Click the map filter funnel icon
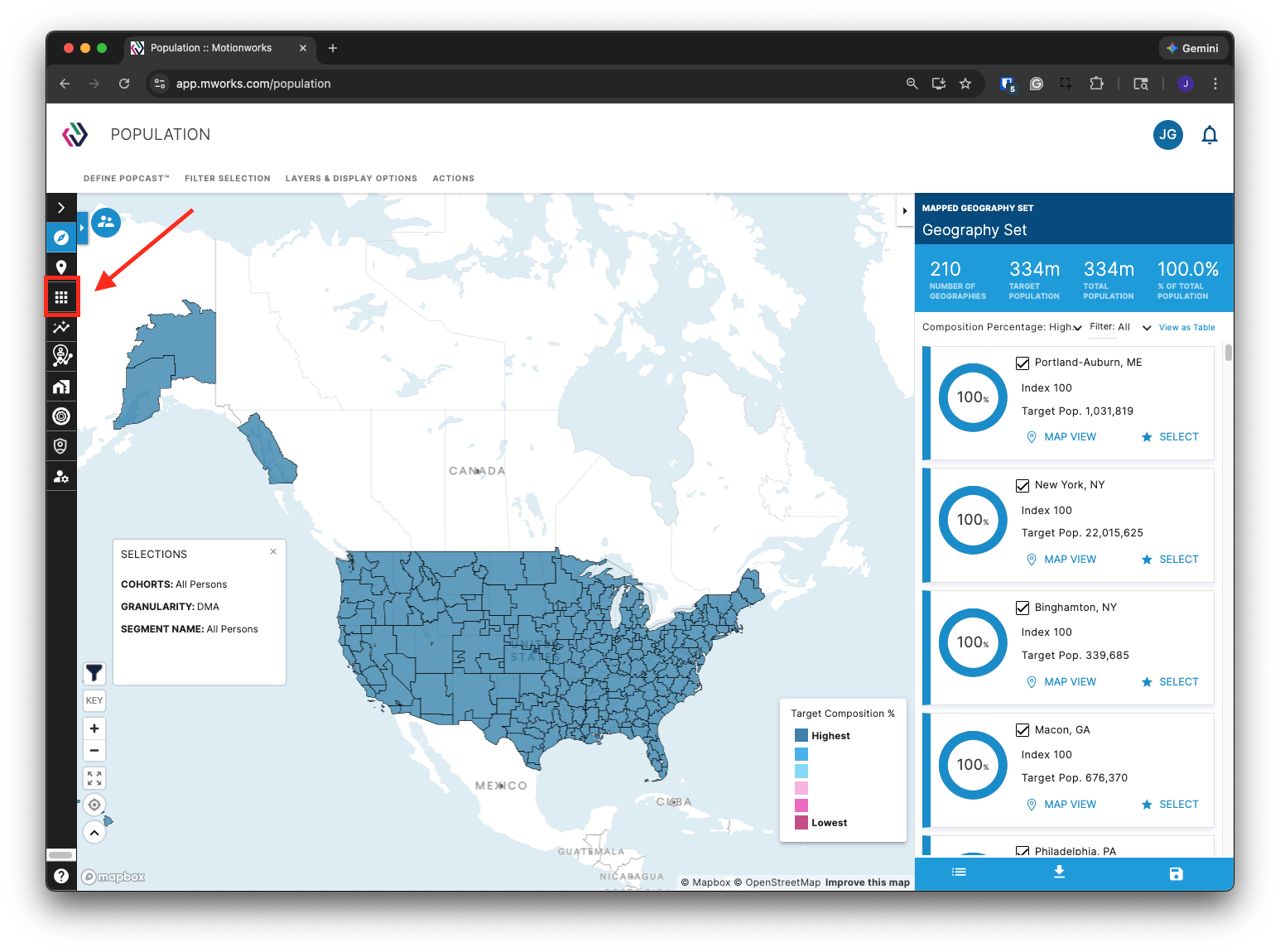This screenshot has width=1280, height=952. (x=94, y=673)
